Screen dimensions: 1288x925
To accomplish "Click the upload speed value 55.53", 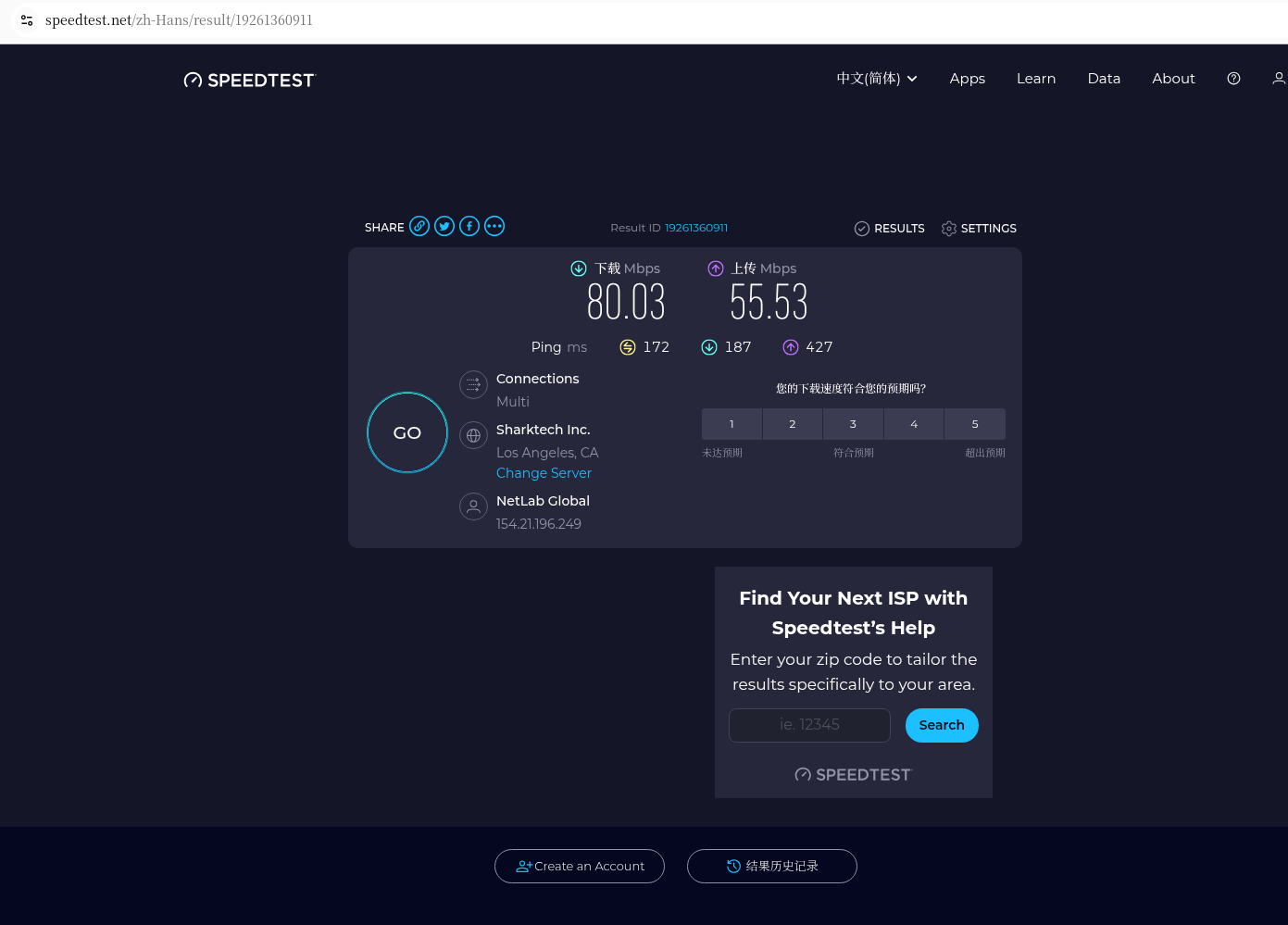I will (769, 302).
